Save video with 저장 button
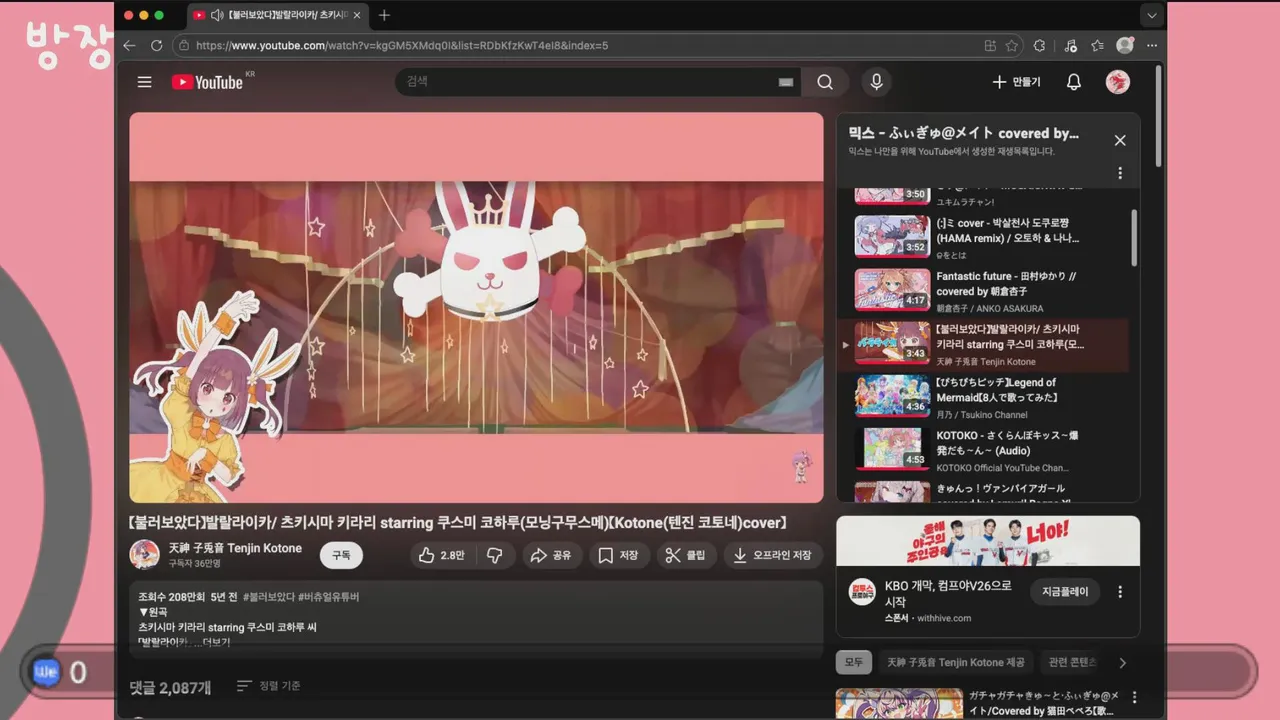1280x720 pixels. pos(618,555)
